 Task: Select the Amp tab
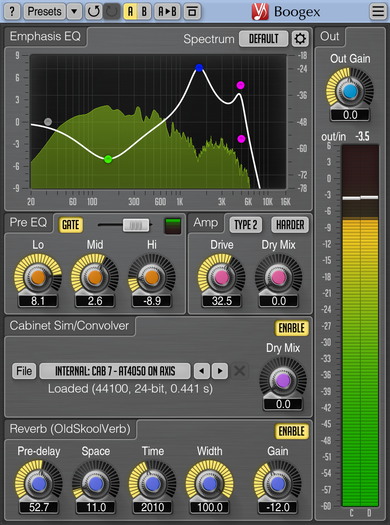tap(205, 222)
